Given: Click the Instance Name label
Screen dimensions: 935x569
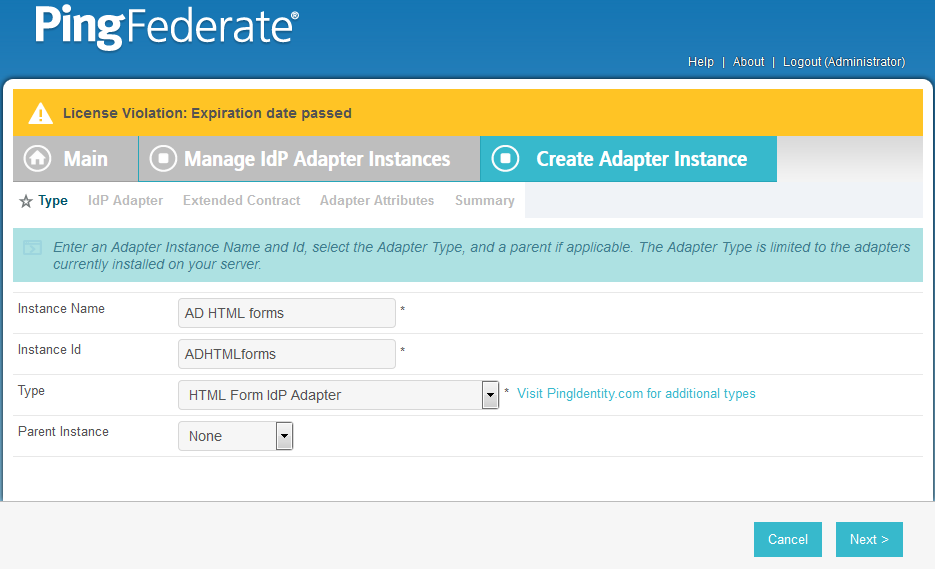Looking at the screenshot, I should [61, 308].
